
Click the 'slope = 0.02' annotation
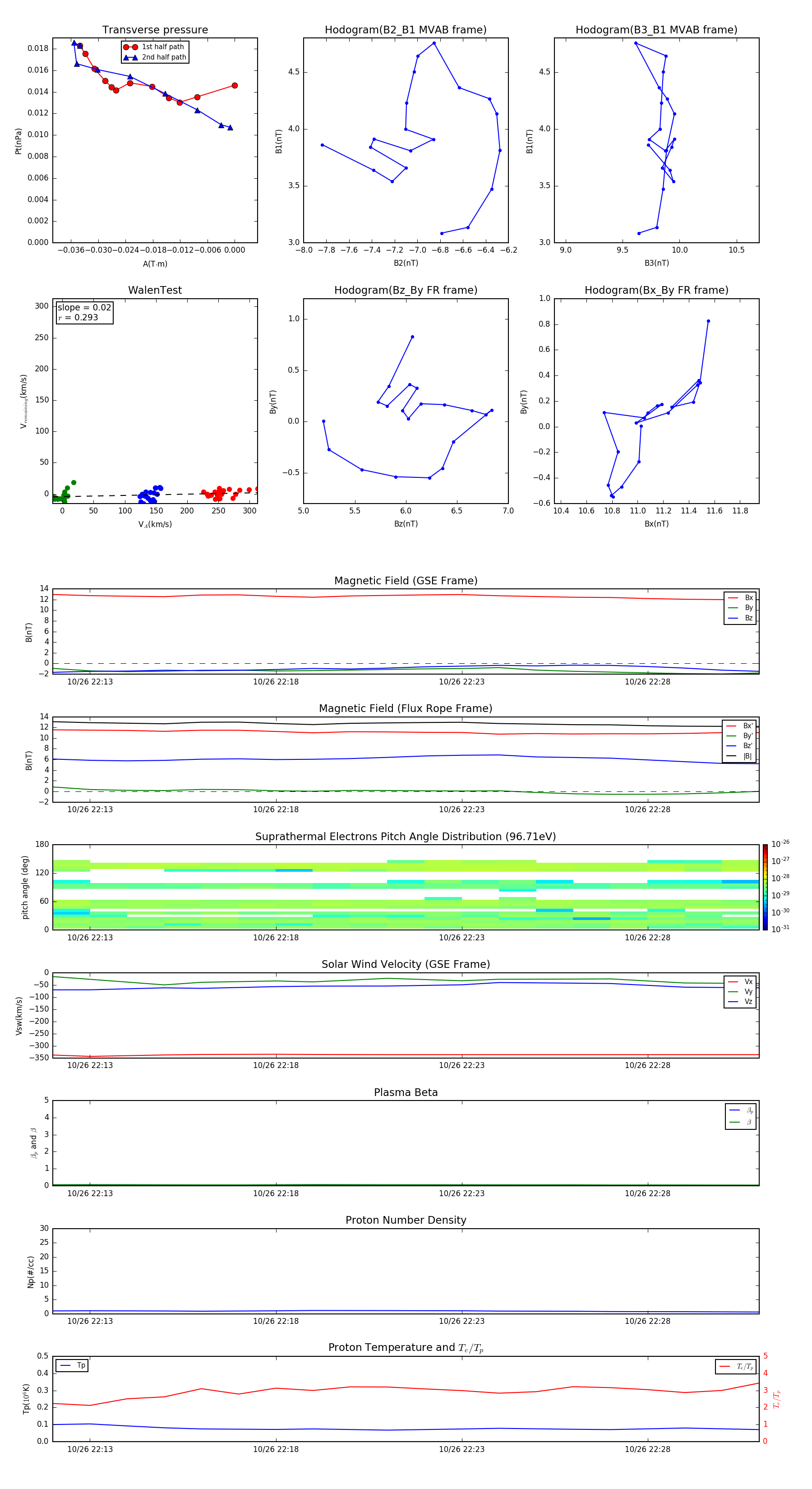click(84, 308)
